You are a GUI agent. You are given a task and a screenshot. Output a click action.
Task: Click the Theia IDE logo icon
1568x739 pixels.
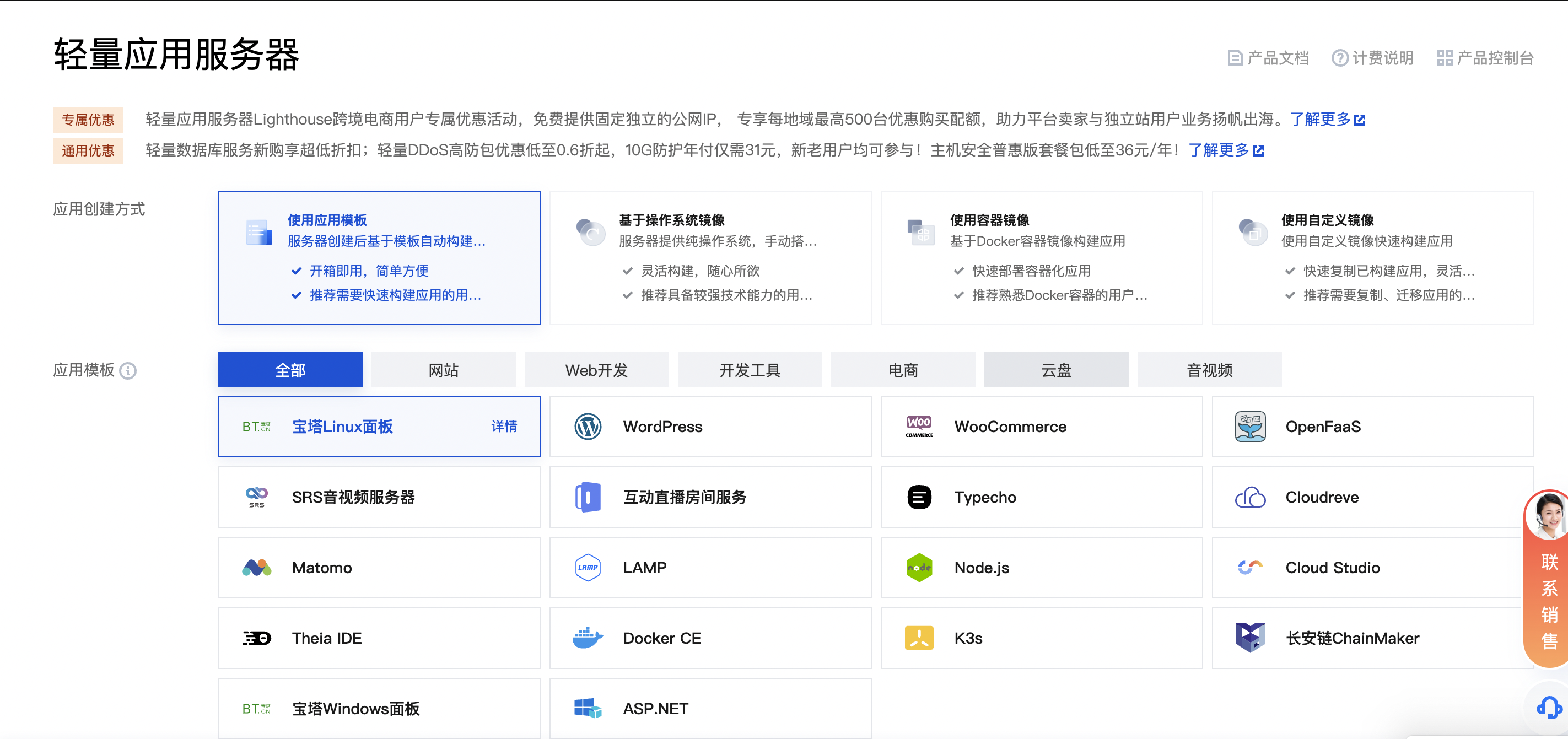256,639
